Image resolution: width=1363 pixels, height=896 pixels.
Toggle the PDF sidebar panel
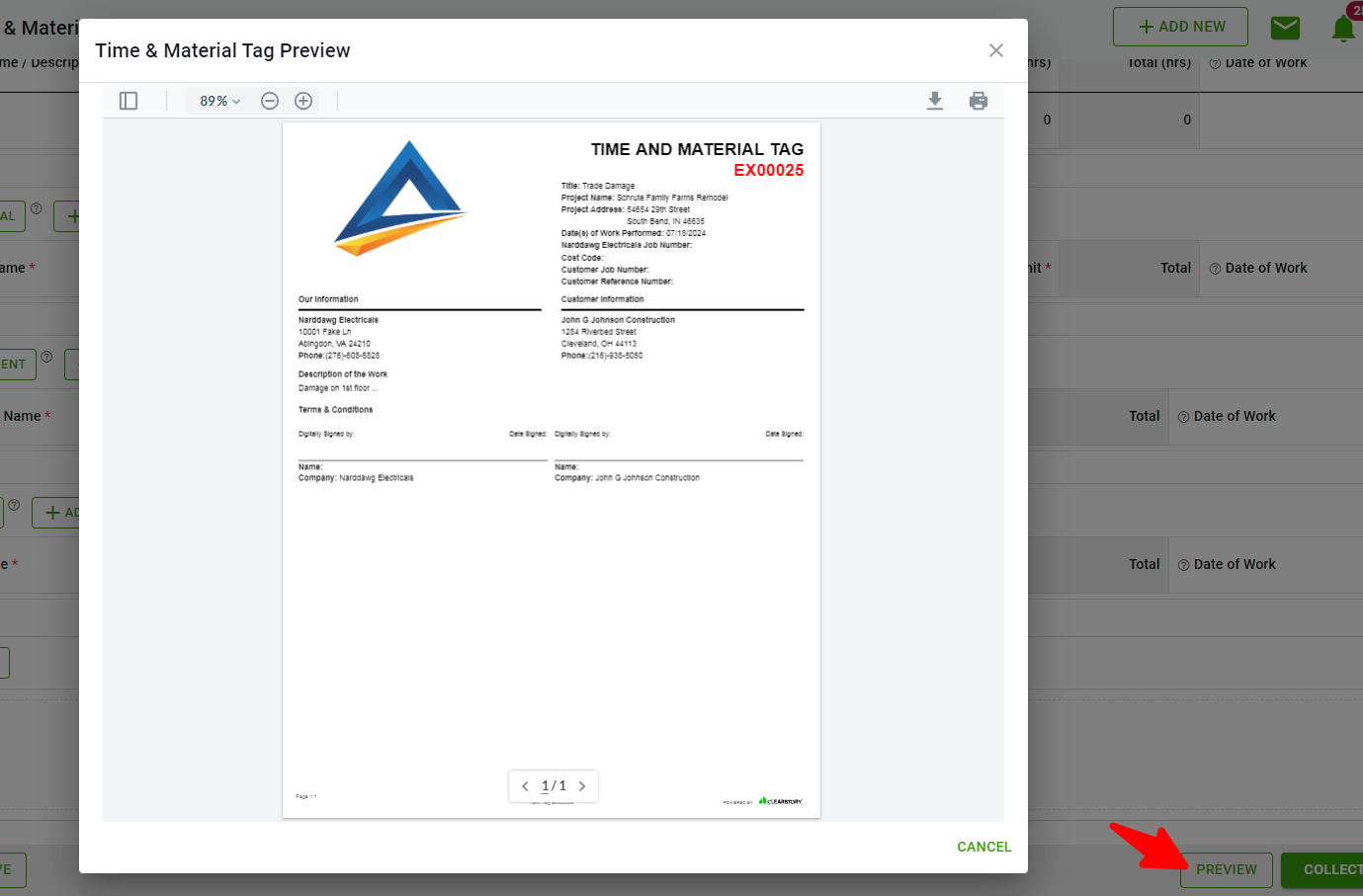128,101
